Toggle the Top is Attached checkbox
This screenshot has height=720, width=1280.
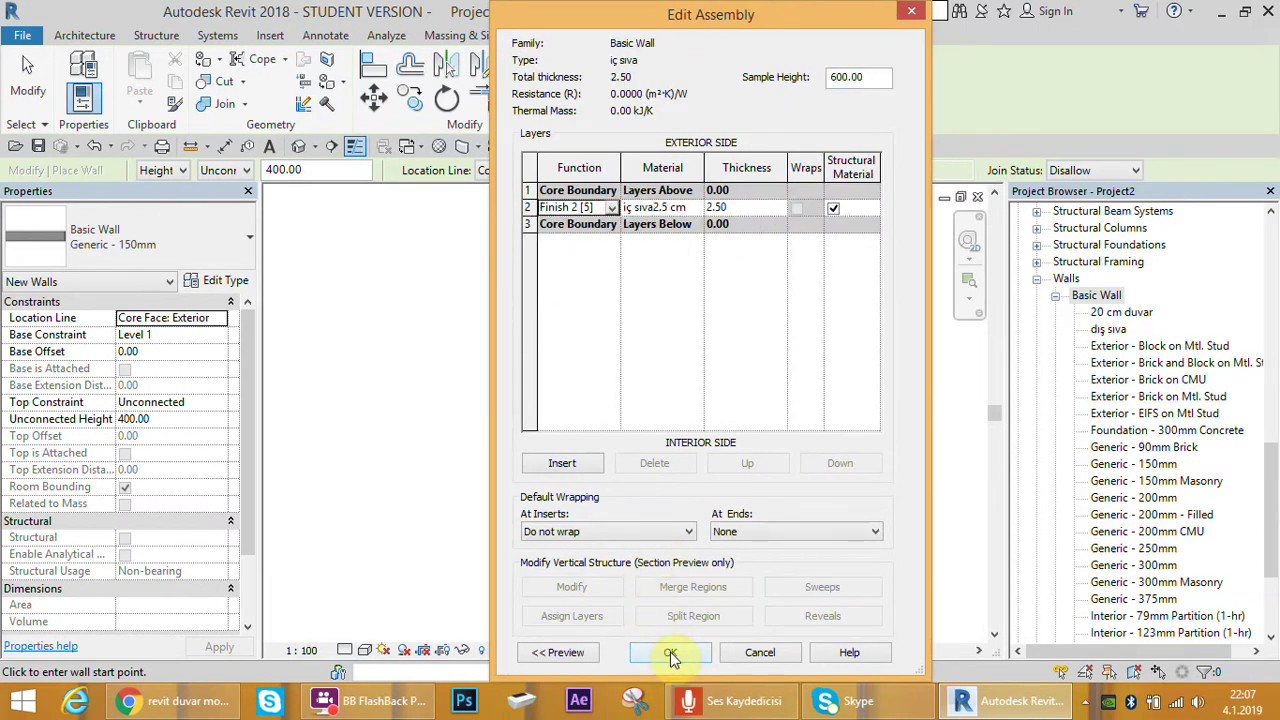[x=125, y=453]
